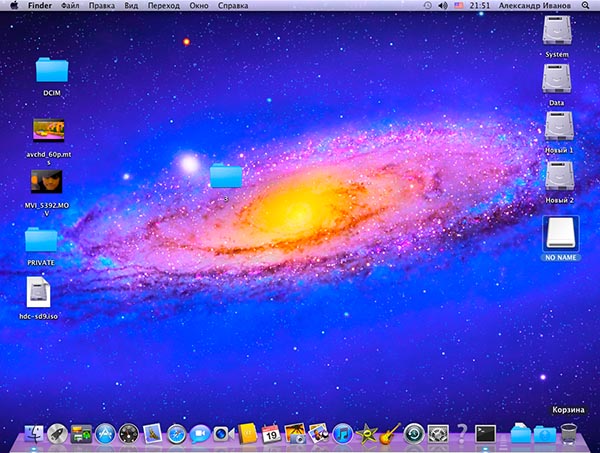Viewport: 600px width, 453px height.
Task: Select the hdc-sd9.iso disk image file
Action: [38, 292]
